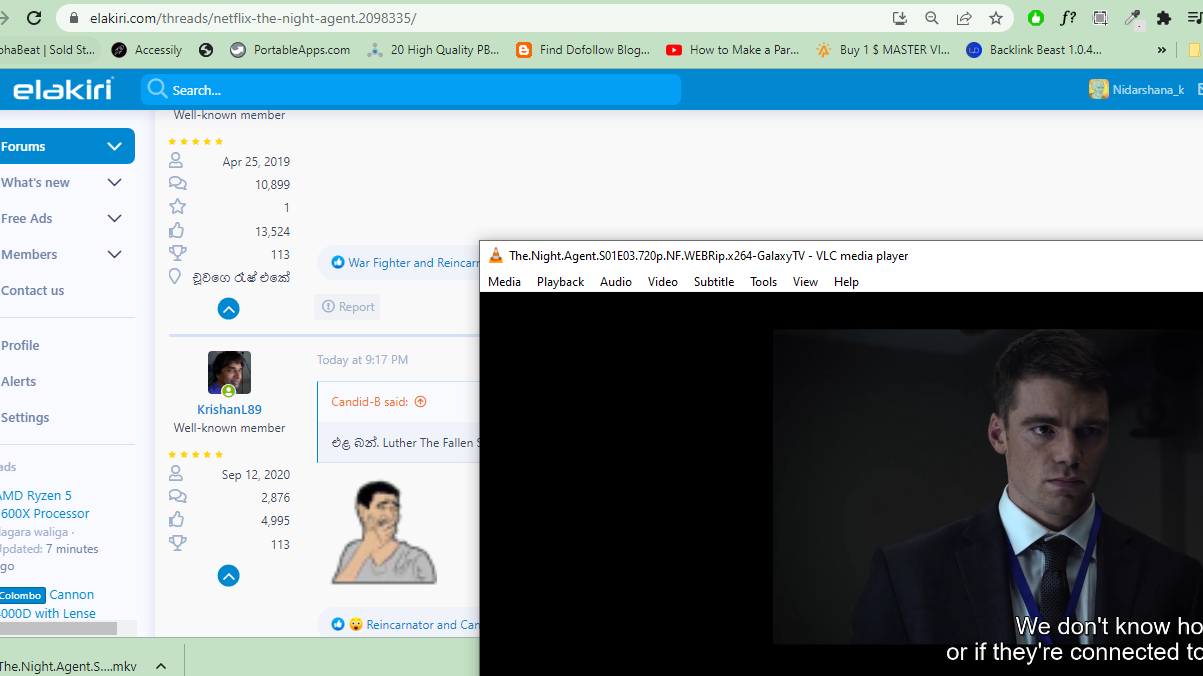
Task: Collapse first poster's info with blue chevron
Action: (x=229, y=309)
